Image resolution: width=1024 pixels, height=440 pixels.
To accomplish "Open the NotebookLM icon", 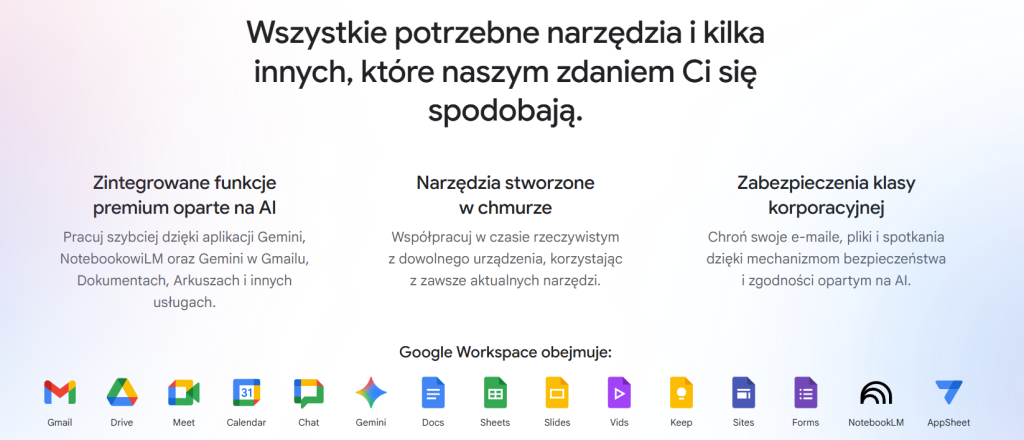I will click(x=876, y=392).
